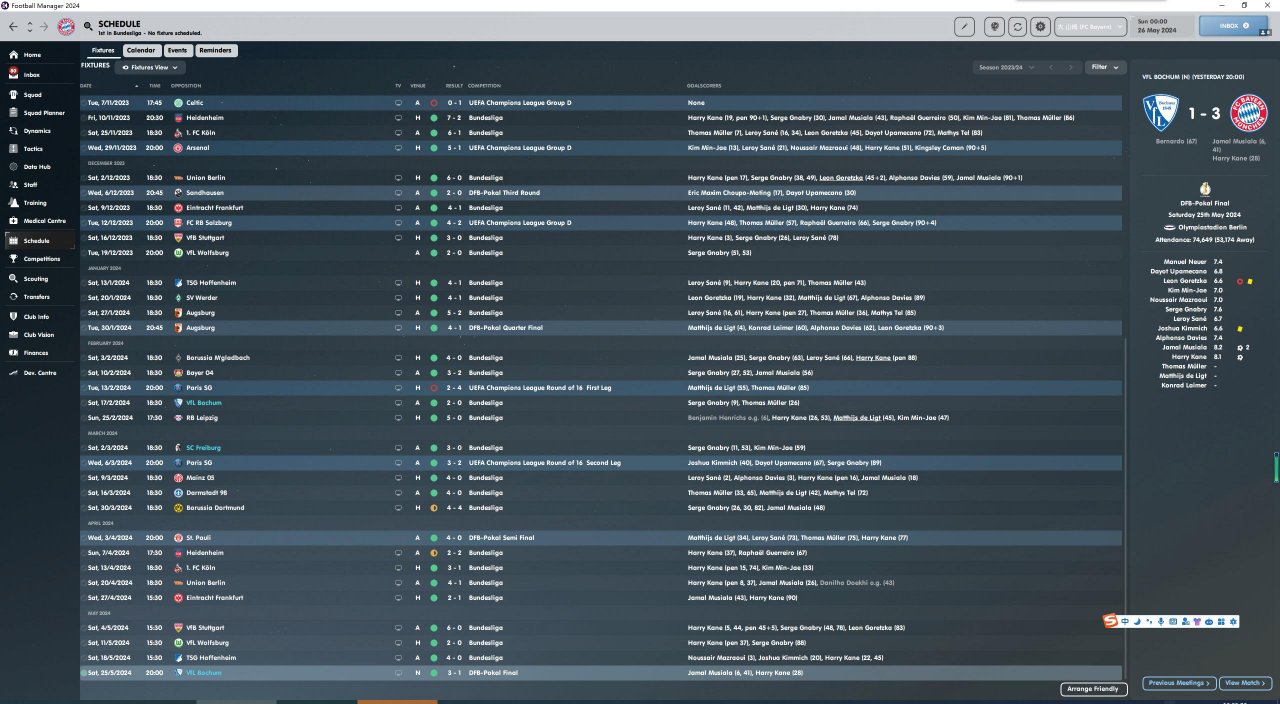The height and width of the screenshot is (704, 1280).
Task: Open the gear preferences icon
Action: (x=1041, y=27)
